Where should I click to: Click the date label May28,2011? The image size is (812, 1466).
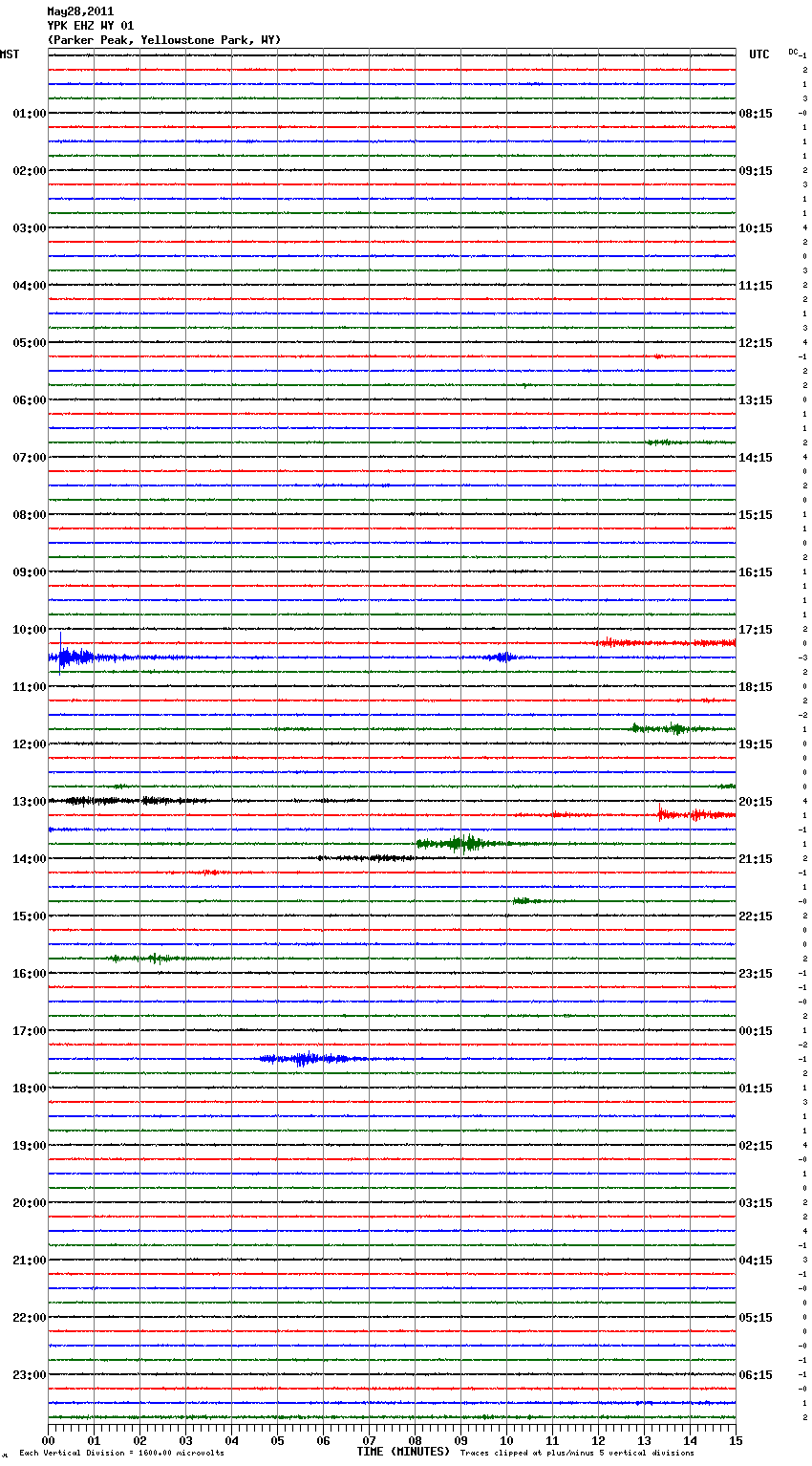tap(80, 11)
